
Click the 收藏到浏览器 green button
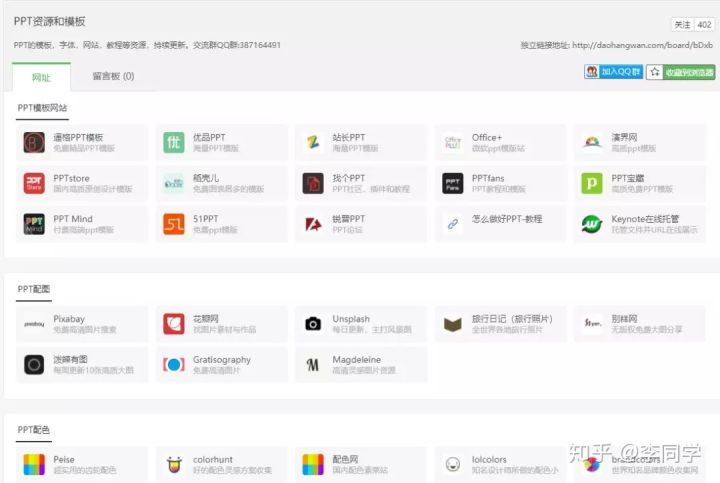click(x=689, y=72)
